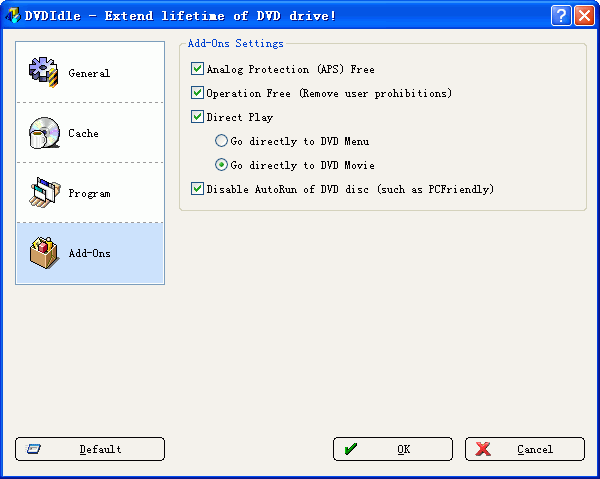
Task: Click the DVDIdle title bar app icon
Action: coord(13,16)
